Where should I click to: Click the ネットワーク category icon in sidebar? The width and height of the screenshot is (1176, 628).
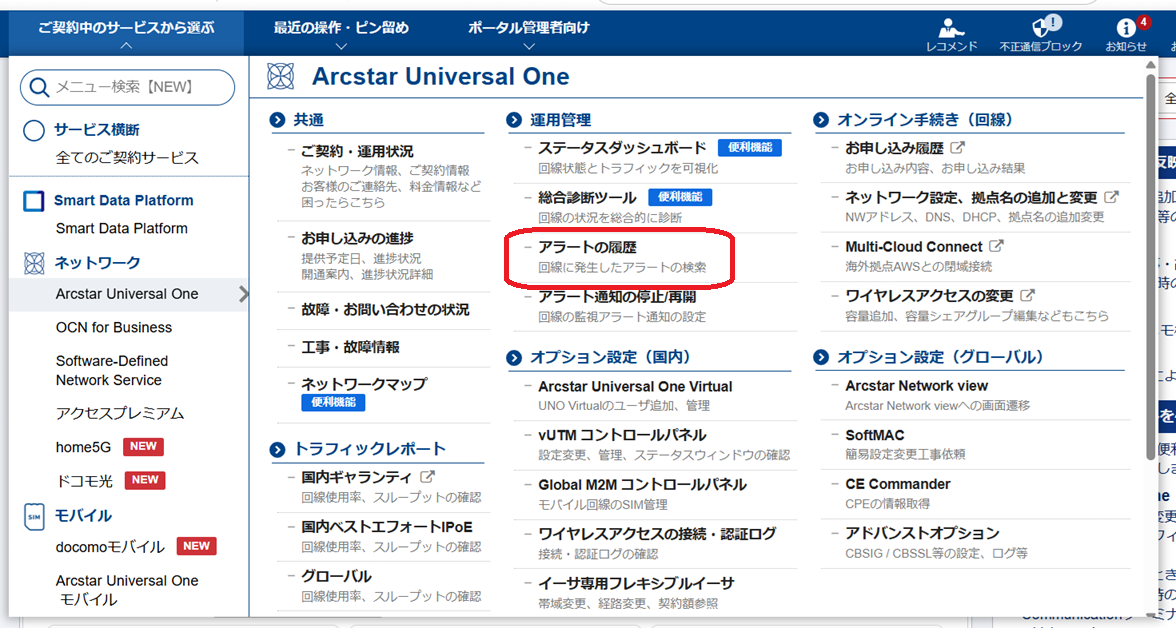pos(34,263)
